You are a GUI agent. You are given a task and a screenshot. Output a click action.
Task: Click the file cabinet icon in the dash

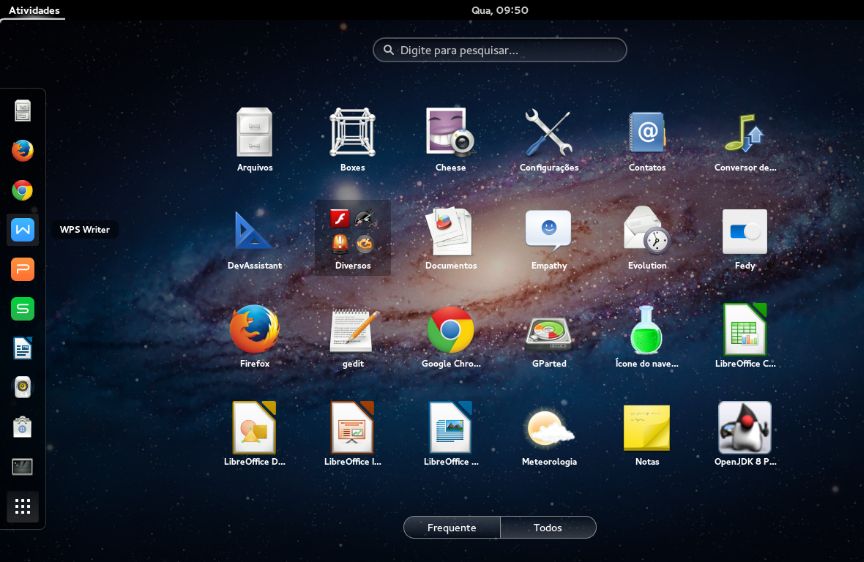[x=23, y=111]
